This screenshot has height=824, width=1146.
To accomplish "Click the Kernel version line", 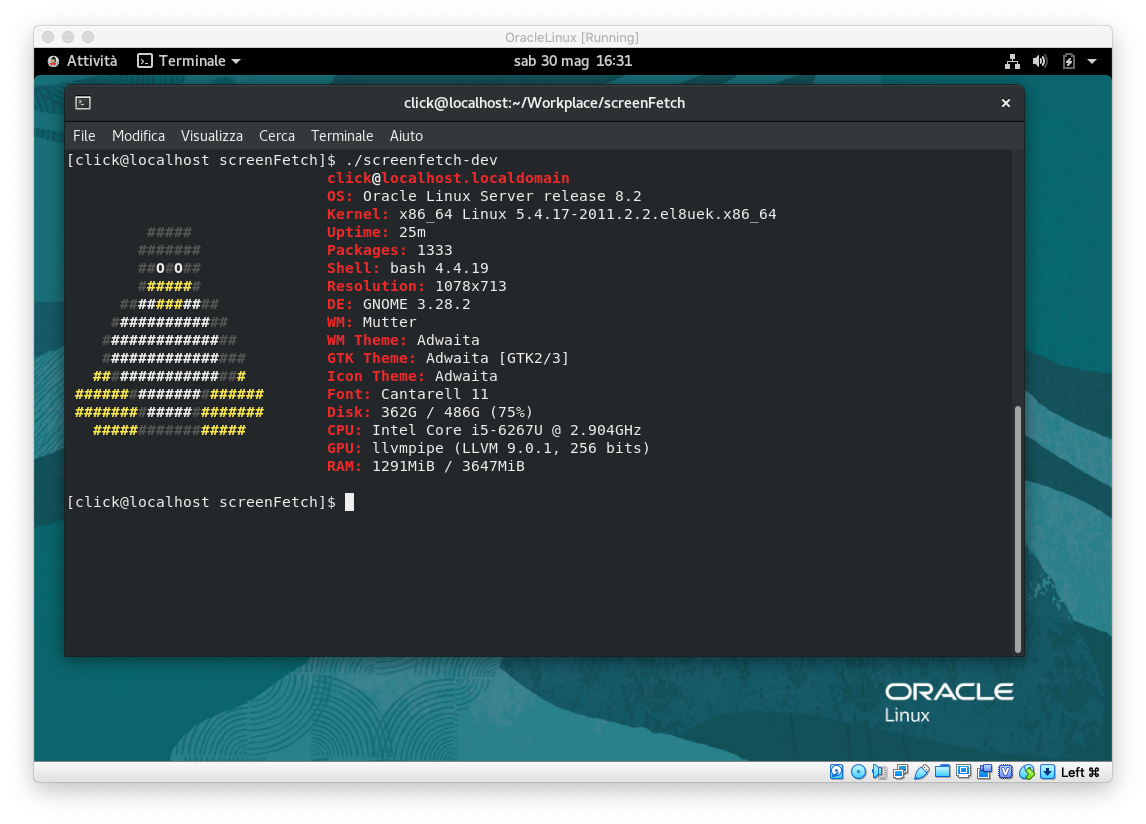I will 552,214.
